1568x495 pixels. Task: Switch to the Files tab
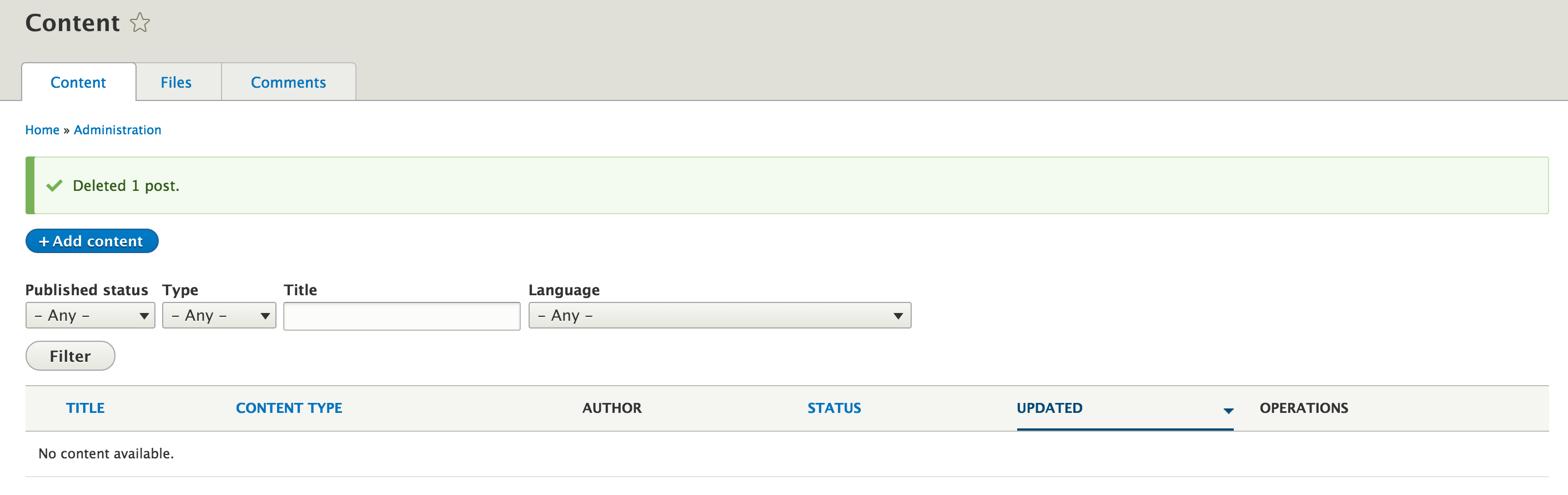tap(176, 82)
